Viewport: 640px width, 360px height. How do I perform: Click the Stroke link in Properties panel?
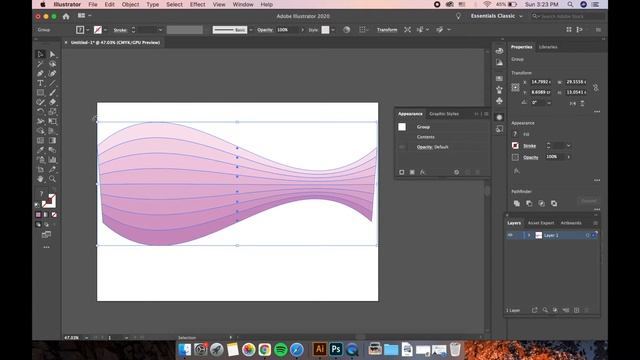tap(529, 146)
